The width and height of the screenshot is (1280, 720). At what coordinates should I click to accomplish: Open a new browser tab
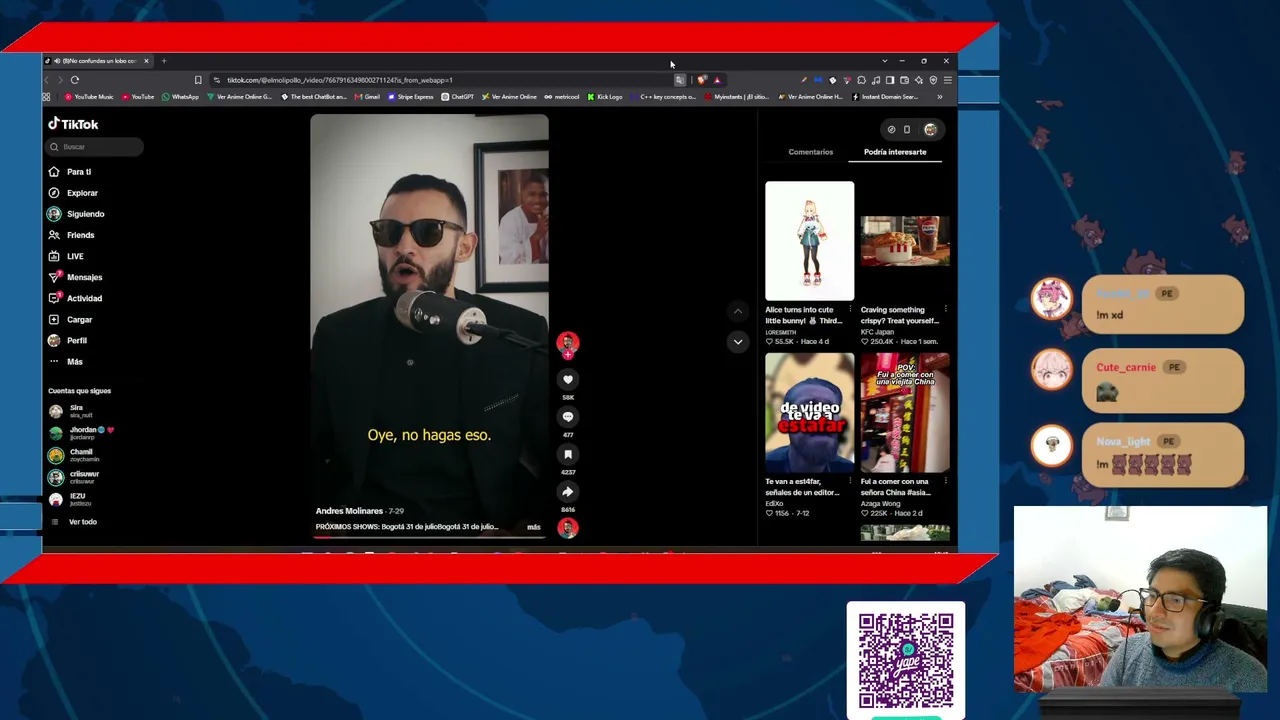(164, 61)
